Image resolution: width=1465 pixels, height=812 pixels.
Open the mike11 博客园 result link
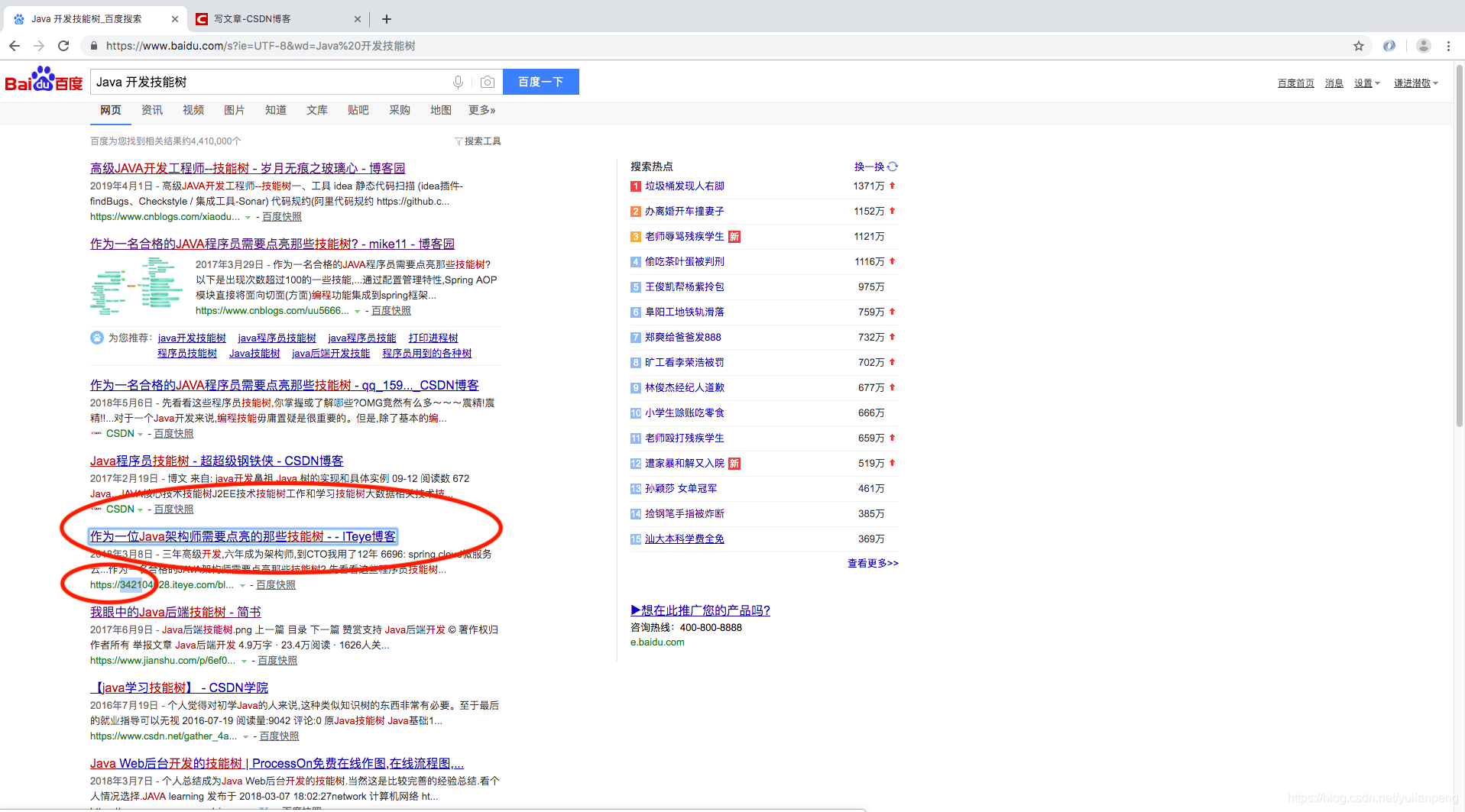click(272, 244)
